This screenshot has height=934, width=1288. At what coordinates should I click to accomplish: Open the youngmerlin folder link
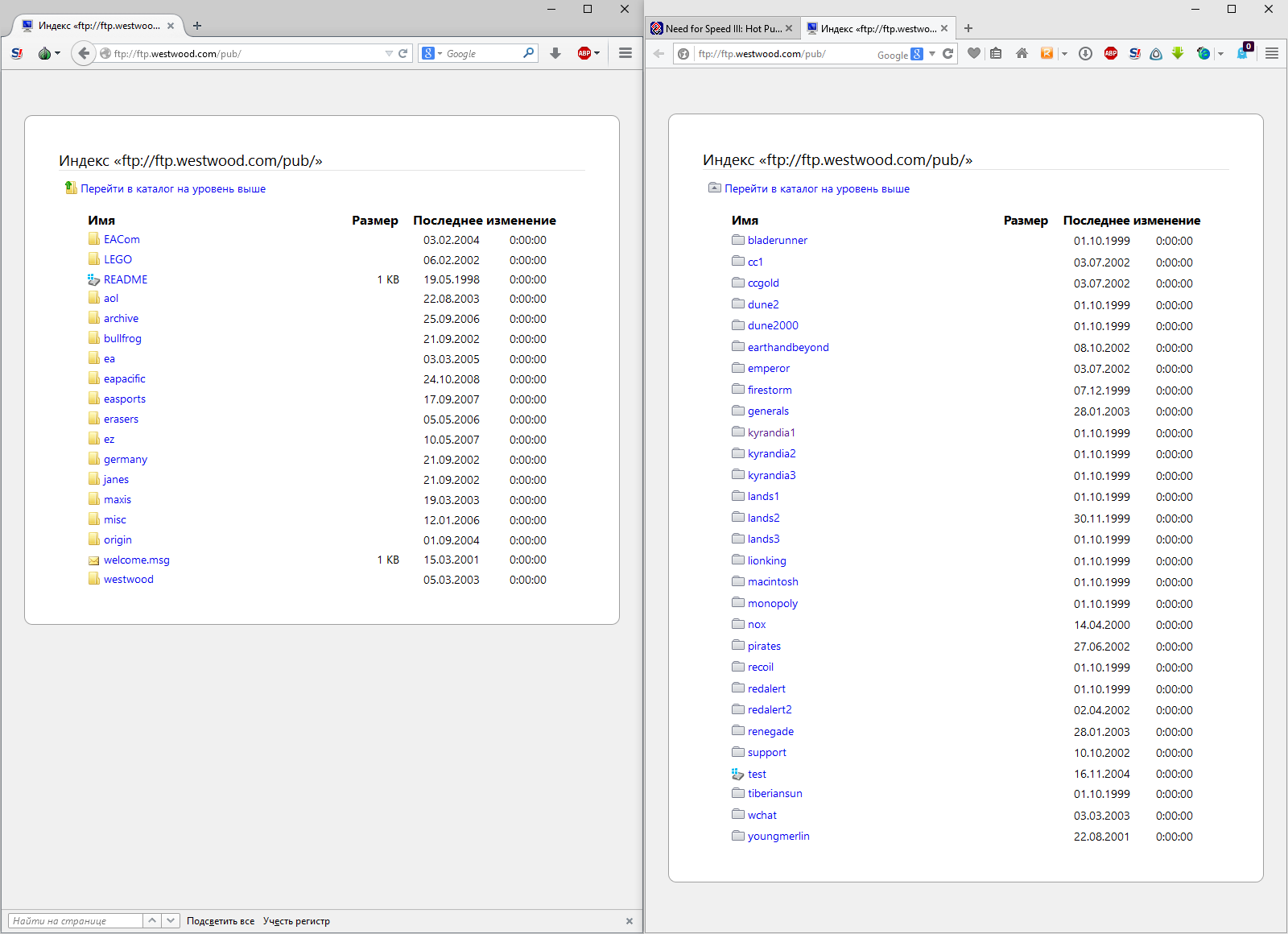tap(778, 836)
